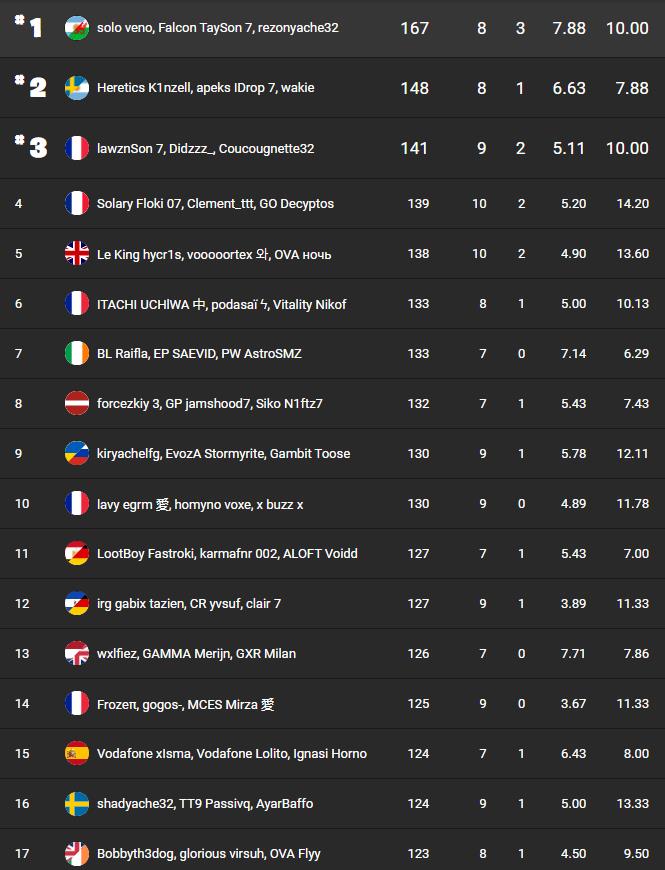Click the #1 rank badge
The width and height of the screenshot is (665, 870).
[31, 28]
